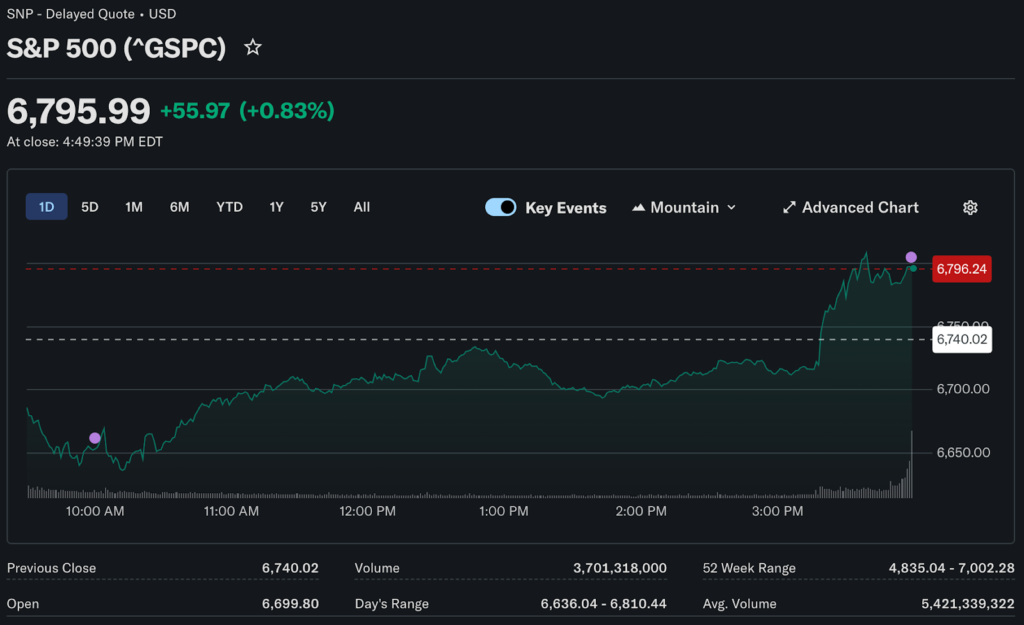Switch chart to YTD range
The width and height of the screenshot is (1024, 625).
[229, 207]
